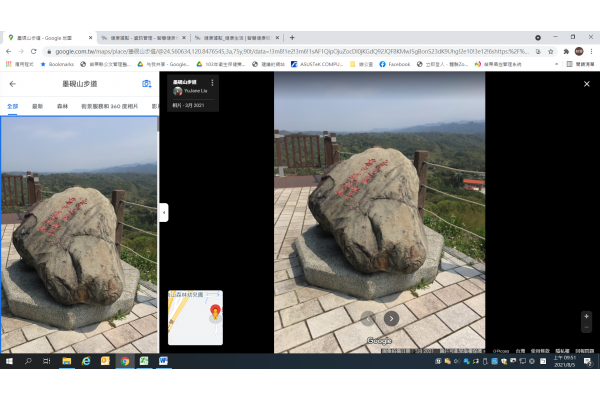600x400 pixels.
Task: Click the browser back button
Action: [x=8, y=51]
